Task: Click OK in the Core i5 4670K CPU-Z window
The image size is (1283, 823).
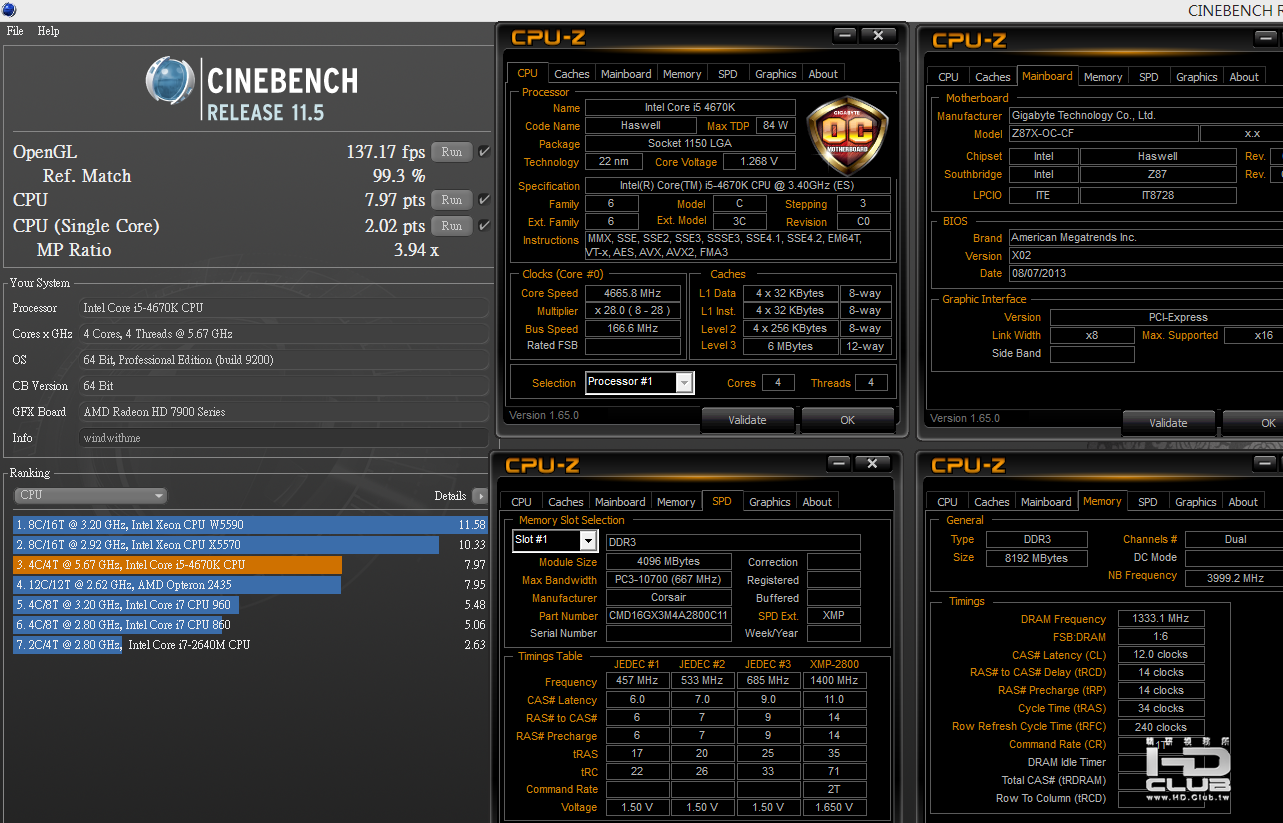Action: click(848, 420)
